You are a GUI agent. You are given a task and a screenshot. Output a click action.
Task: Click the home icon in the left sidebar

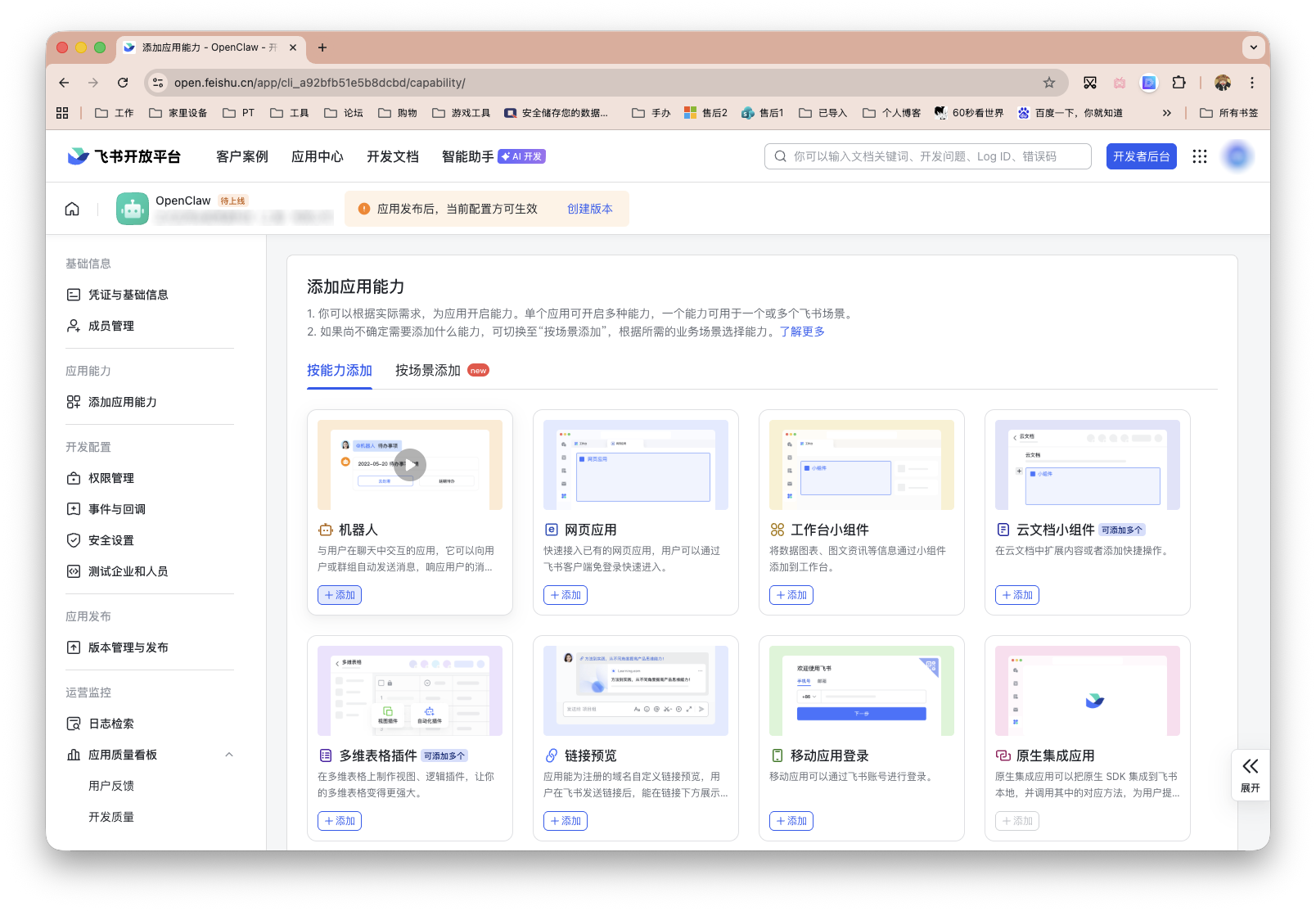point(72,209)
